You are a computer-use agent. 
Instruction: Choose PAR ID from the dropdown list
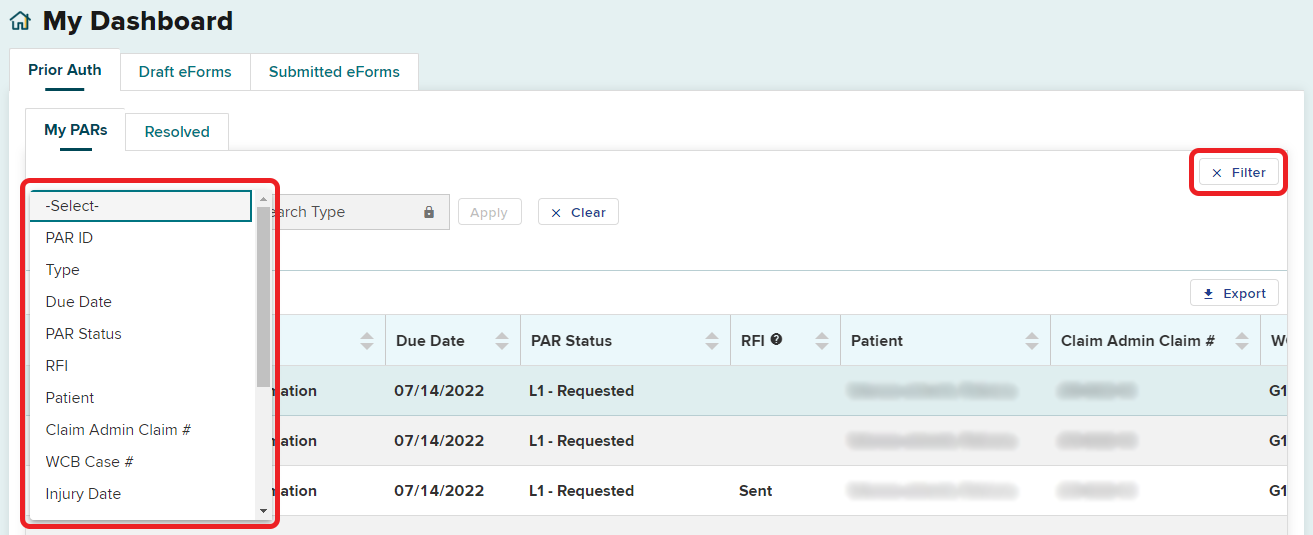click(x=69, y=238)
